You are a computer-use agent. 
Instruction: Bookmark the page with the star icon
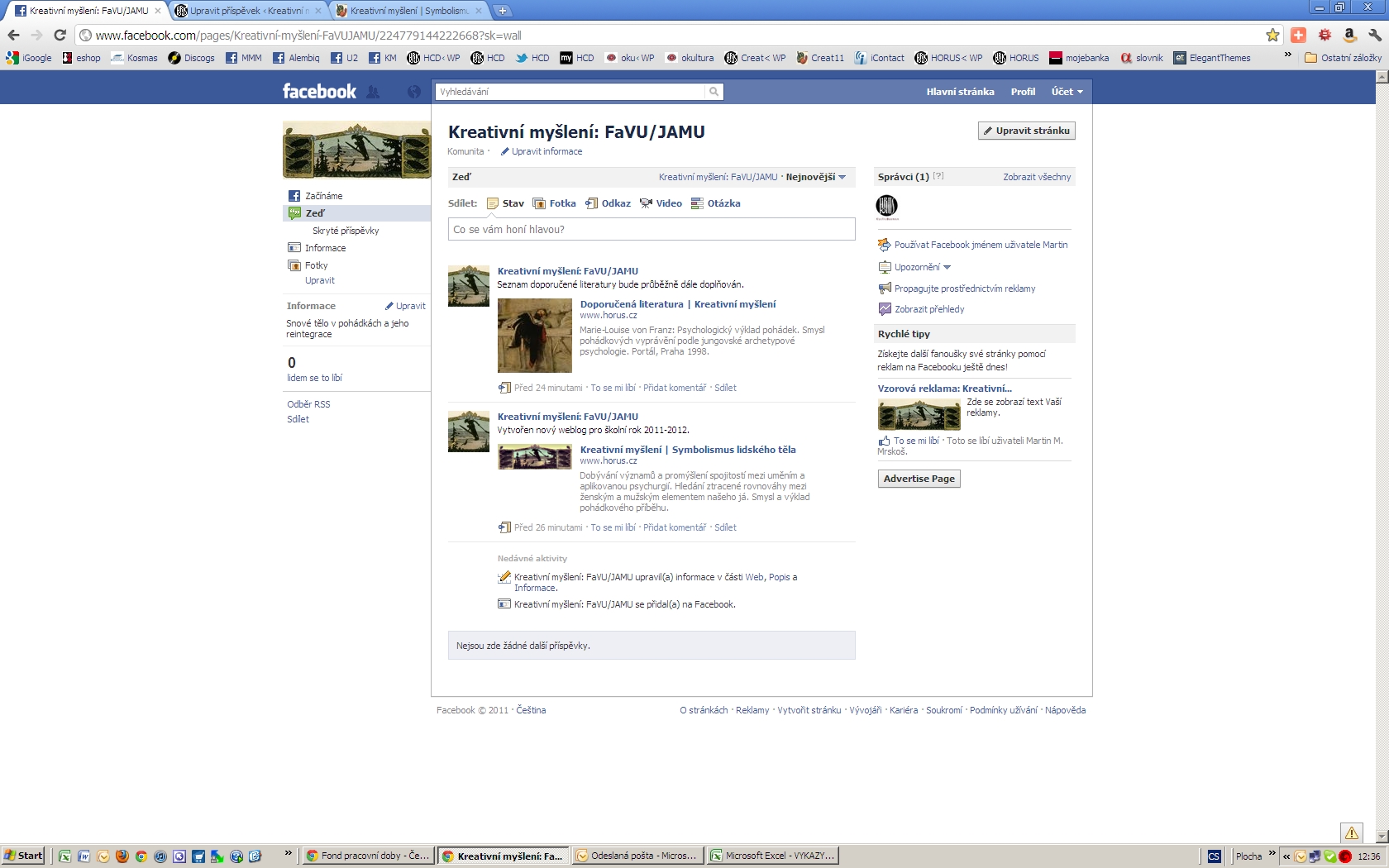[x=1272, y=35]
